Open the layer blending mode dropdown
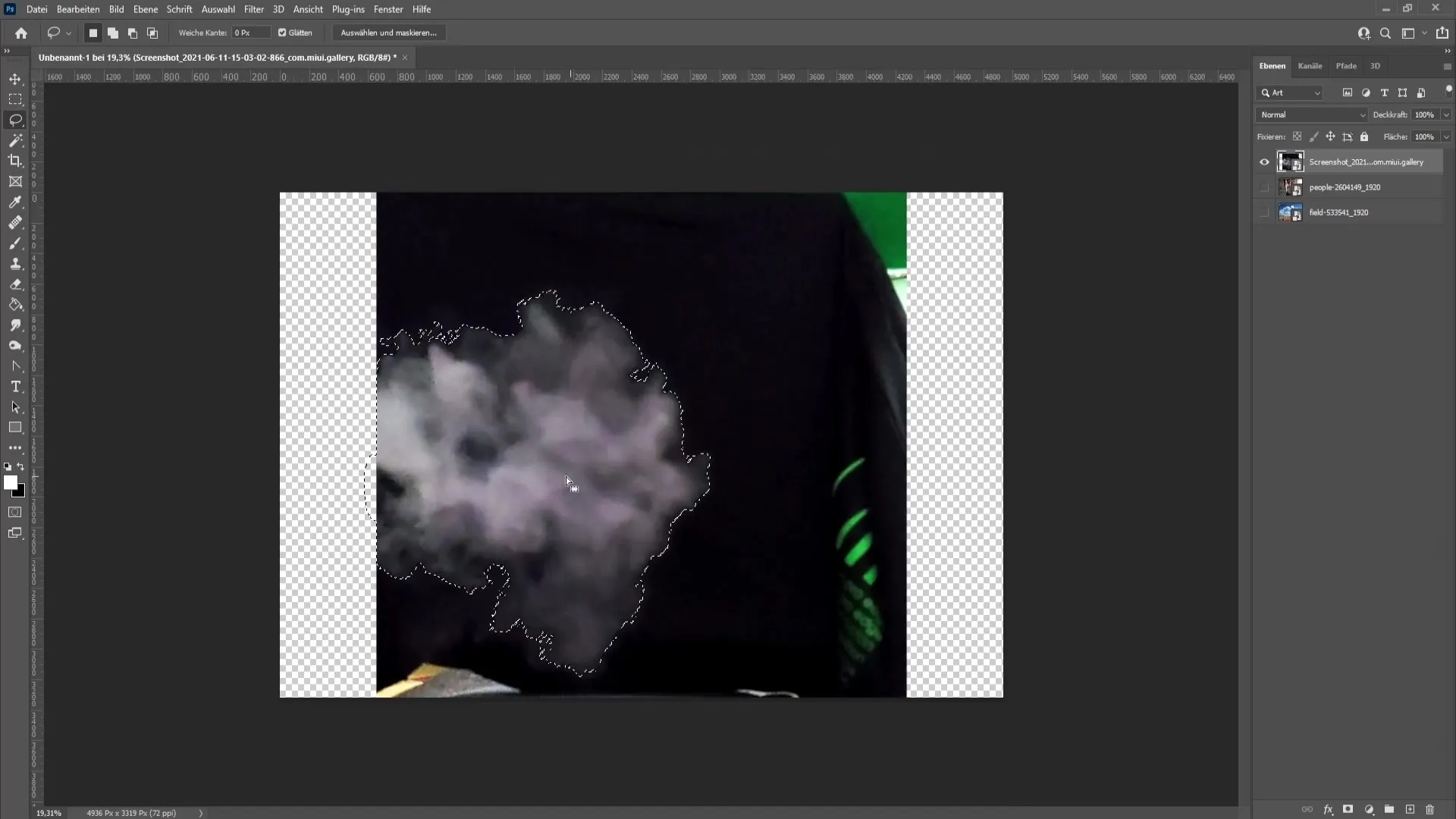The image size is (1456, 819). pyautogui.click(x=1311, y=114)
